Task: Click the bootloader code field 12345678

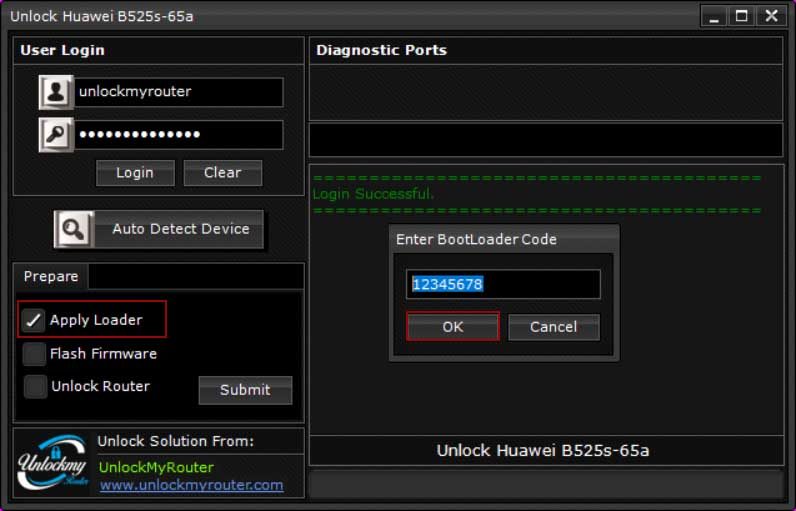Action: pos(503,284)
